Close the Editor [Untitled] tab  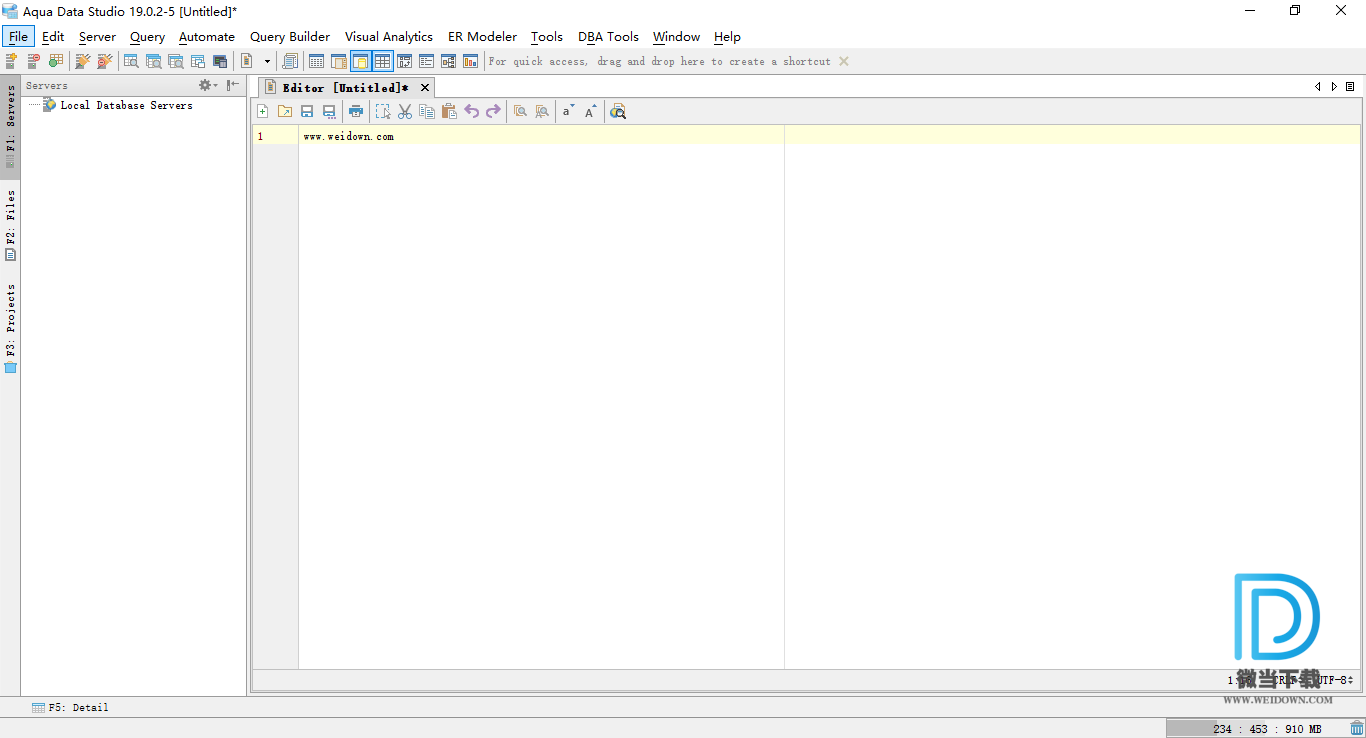point(425,87)
